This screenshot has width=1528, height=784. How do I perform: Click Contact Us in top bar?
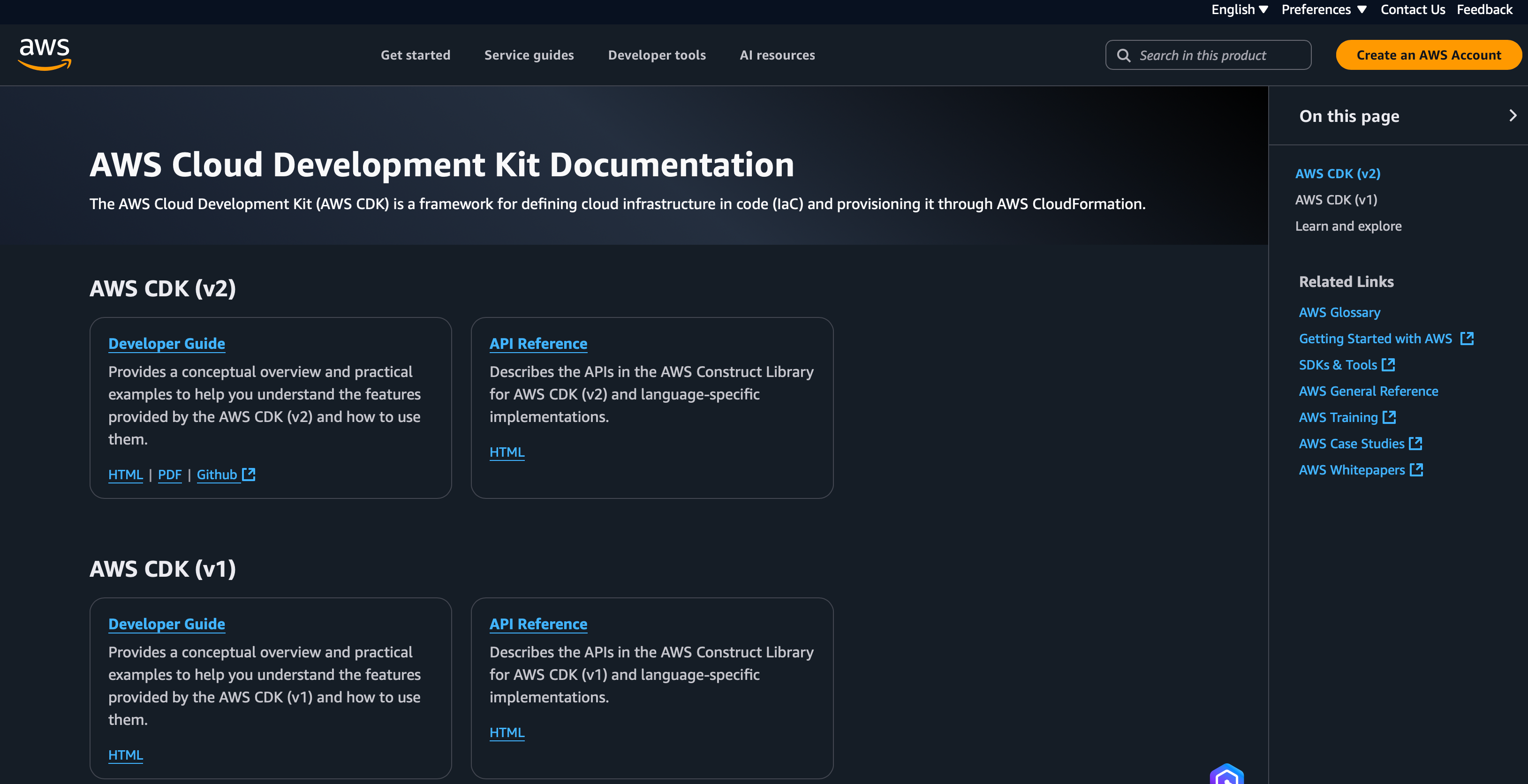coord(1413,9)
